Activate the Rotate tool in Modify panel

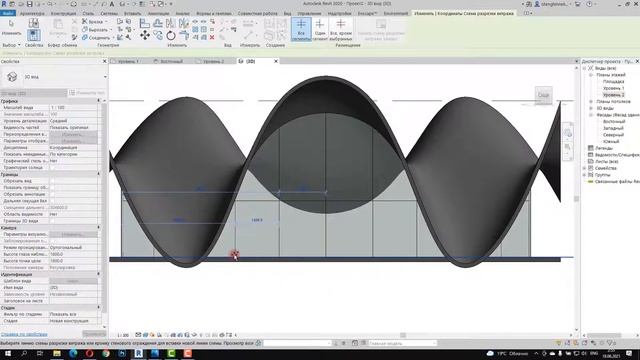pos(171,36)
